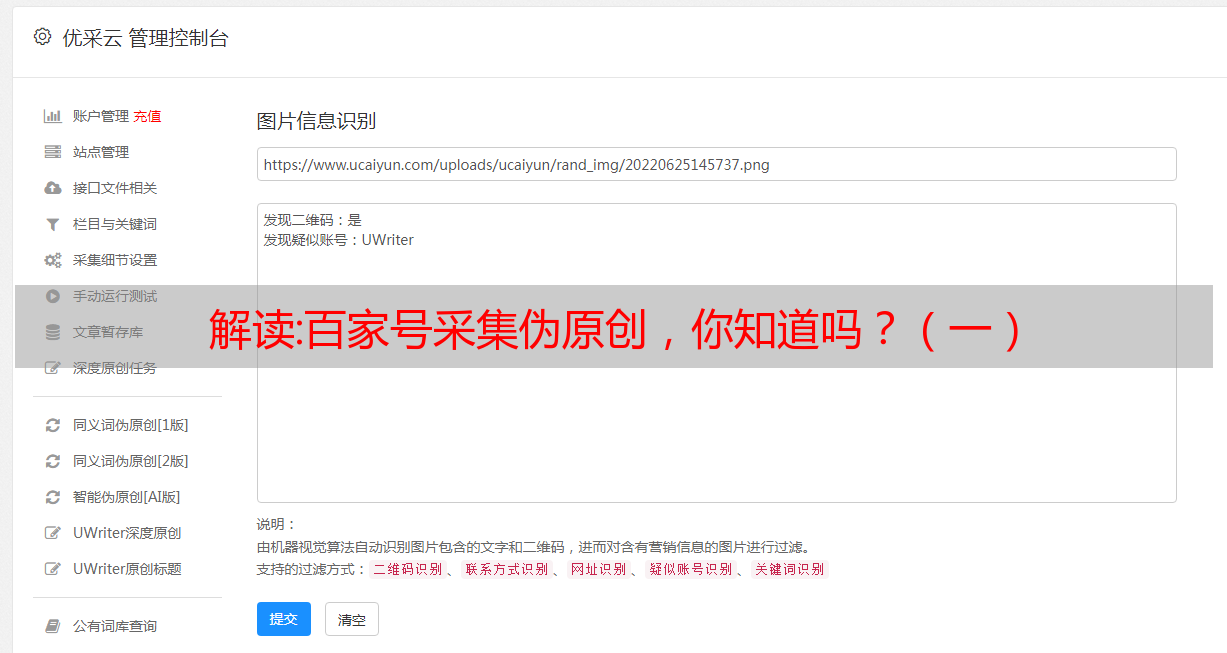Viewport: 1227px width, 653px height.
Task: Focus the image URL input field
Action: pos(716,164)
